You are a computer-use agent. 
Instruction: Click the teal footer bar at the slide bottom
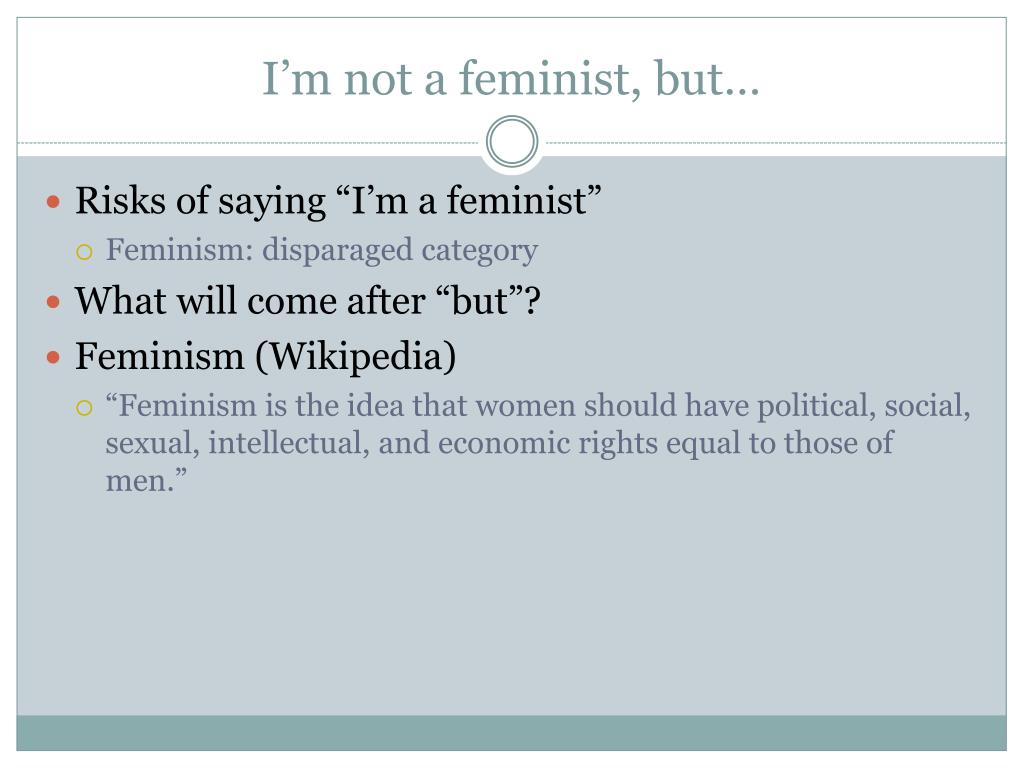click(511, 733)
